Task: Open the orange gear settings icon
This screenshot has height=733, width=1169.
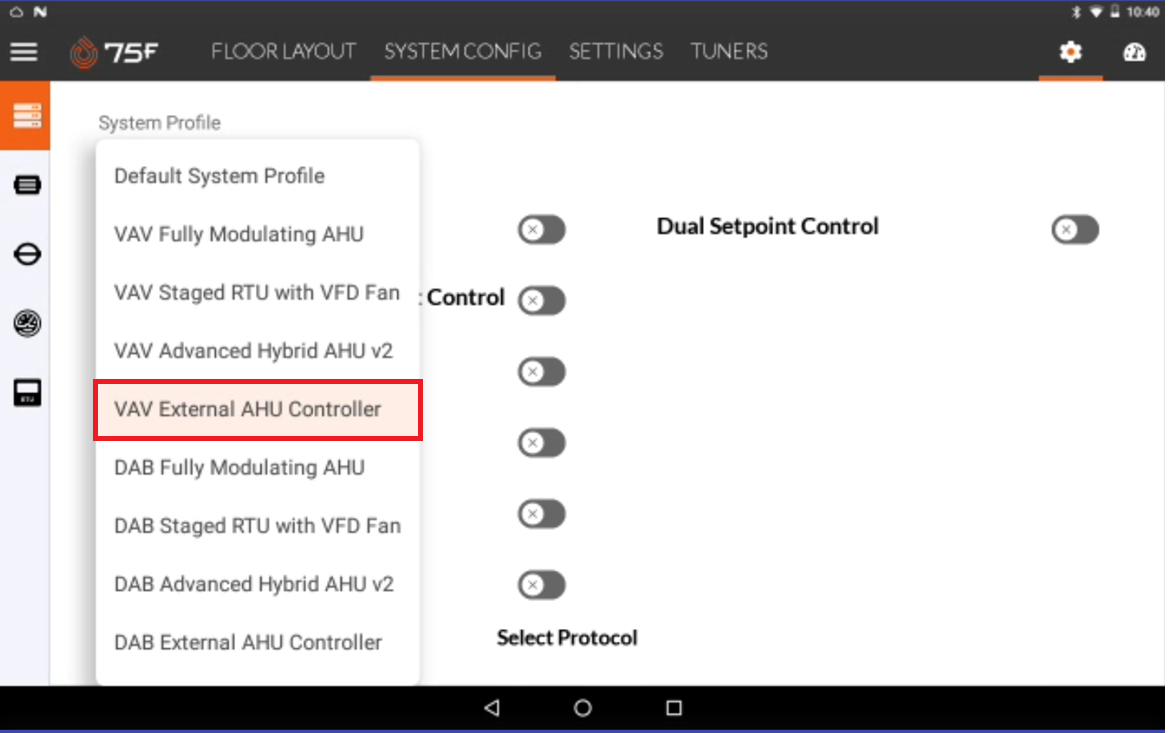Action: coord(1071,52)
